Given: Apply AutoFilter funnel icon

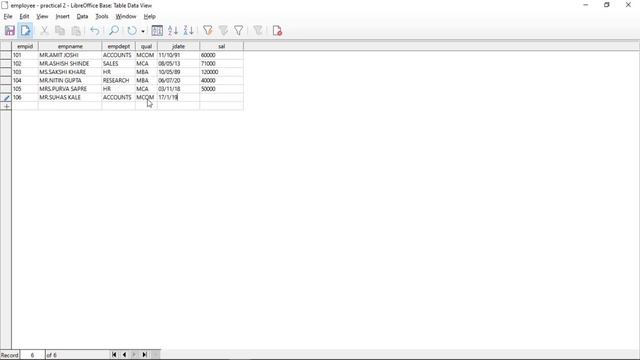Looking at the screenshot, I should (208, 31).
